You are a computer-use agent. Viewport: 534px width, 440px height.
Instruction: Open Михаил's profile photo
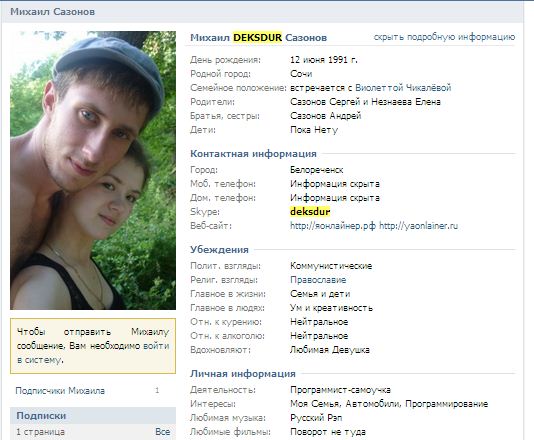click(93, 170)
